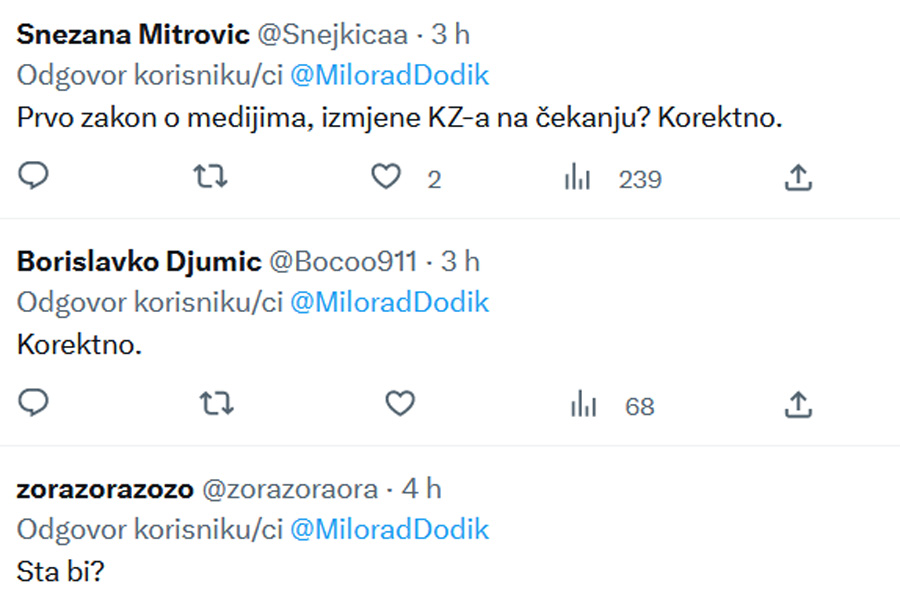Open Borislavko Djumic's profile name
The width and height of the screenshot is (900, 600).
[x=139, y=261]
